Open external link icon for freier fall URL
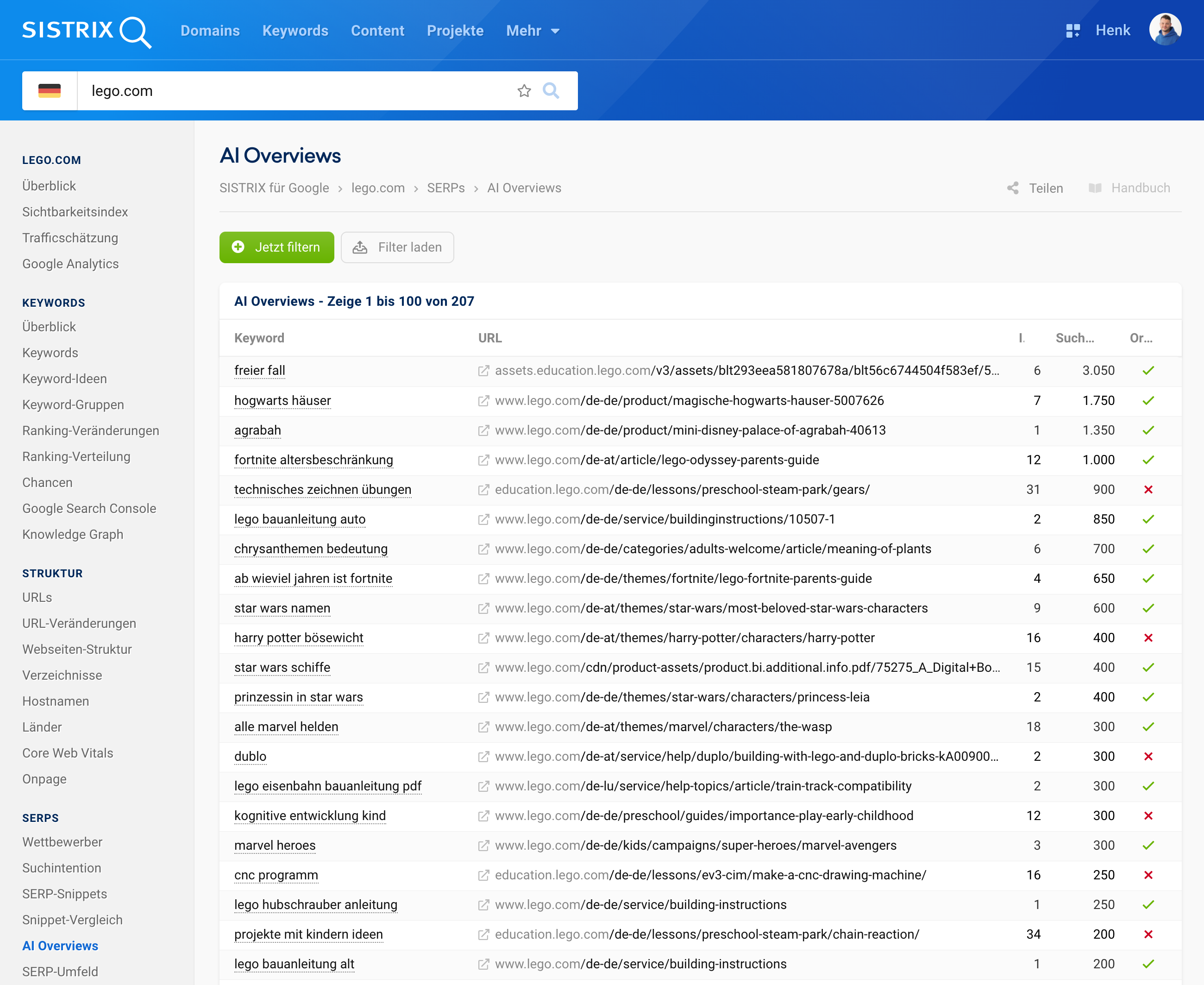The height and width of the screenshot is (985, 1204). click(x=483, y=371)
